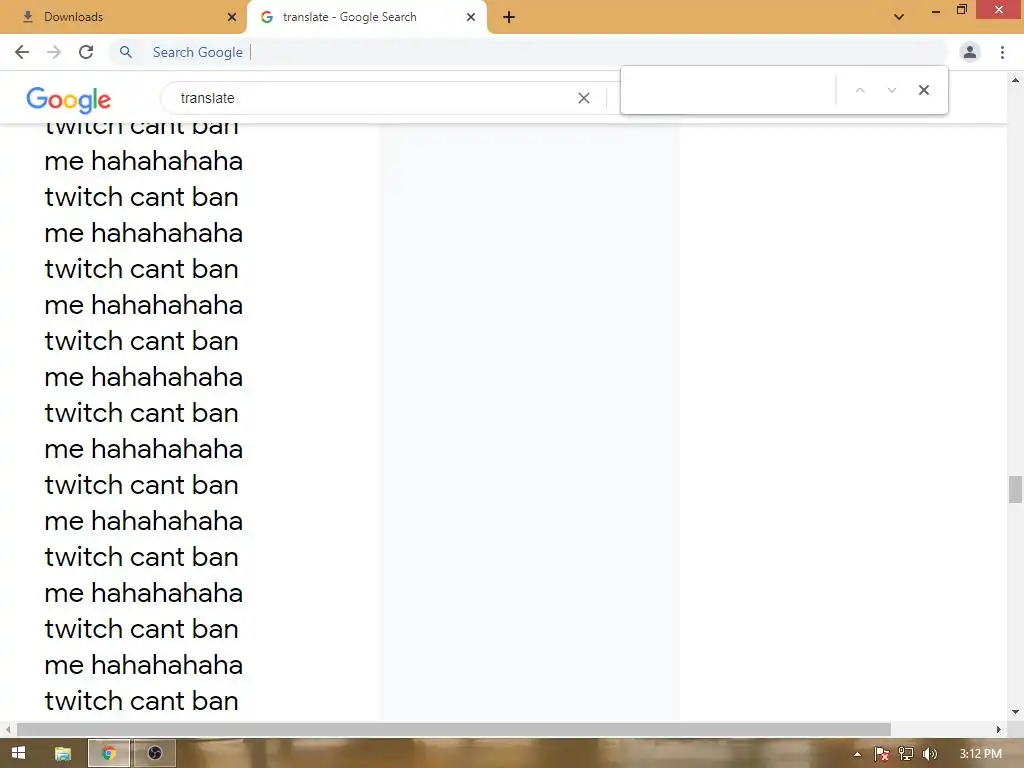Open the volume speaker tray icon
The image size is (1024, 768).
pos(930,754)
